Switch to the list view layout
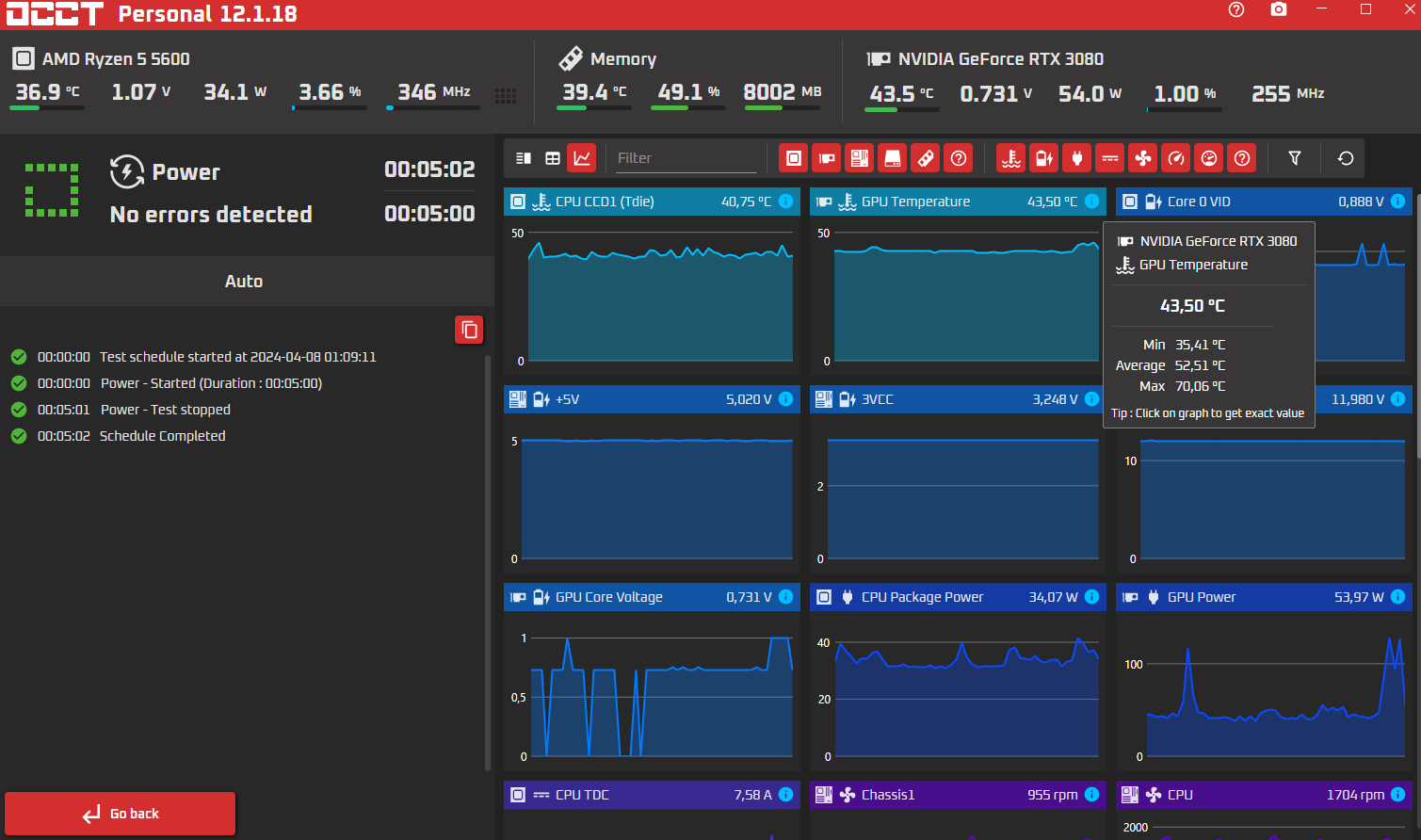Image resolution: width=1421 pixels, height=840 pixels. pos(524,158)
